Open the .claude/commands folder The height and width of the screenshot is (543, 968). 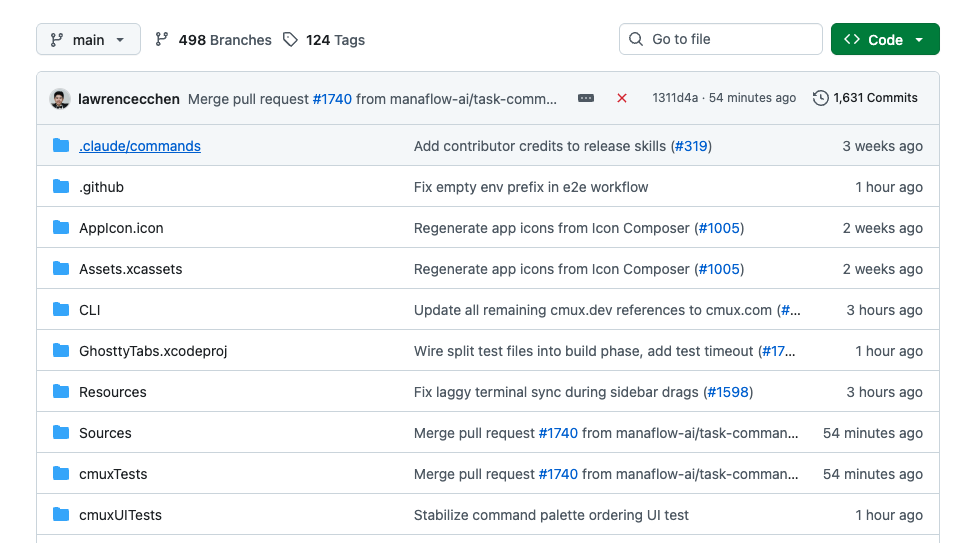(140, 146)
